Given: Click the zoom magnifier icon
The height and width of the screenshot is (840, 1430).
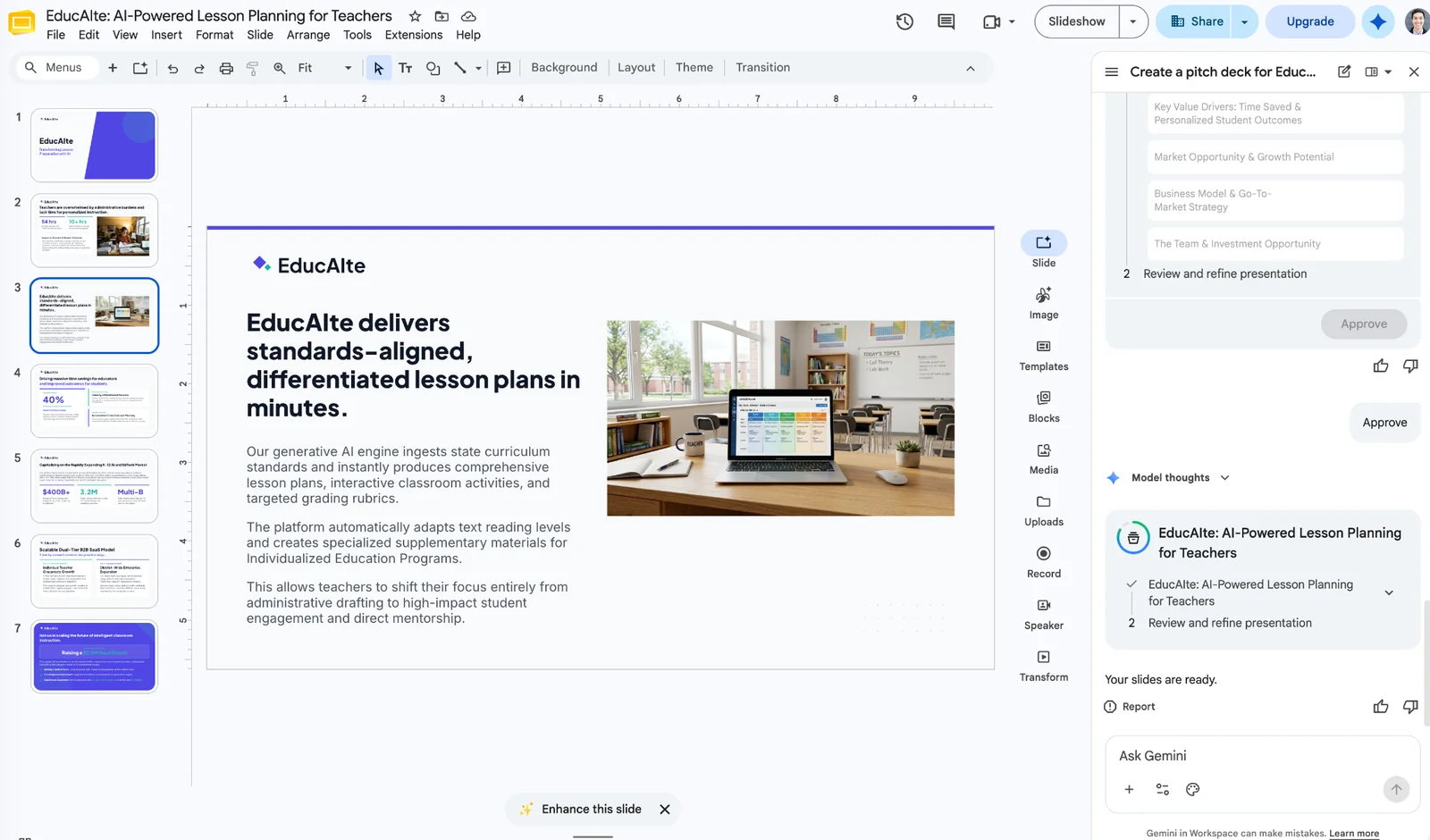Looking at the screenshot, I should coord(280,68).
